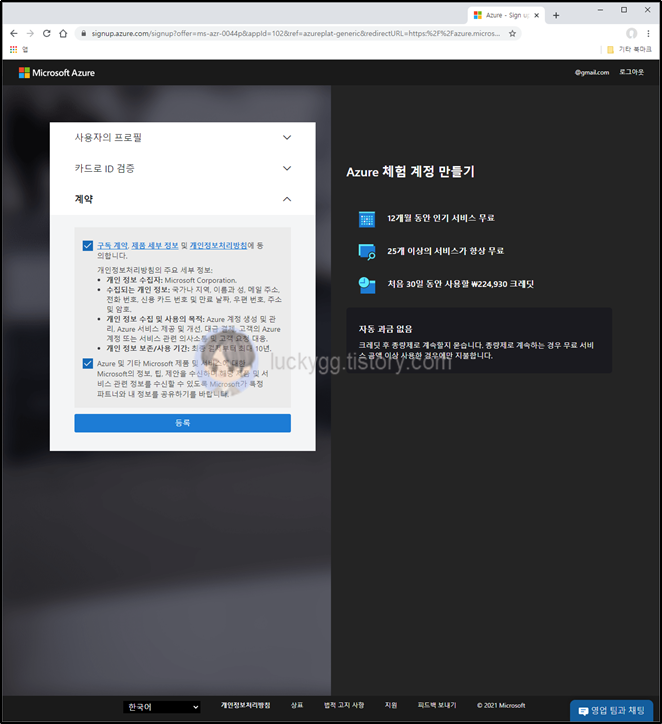Reload the Azure signup page
The width and height of the screenshot is (662, 724).
tap(47, 34)
